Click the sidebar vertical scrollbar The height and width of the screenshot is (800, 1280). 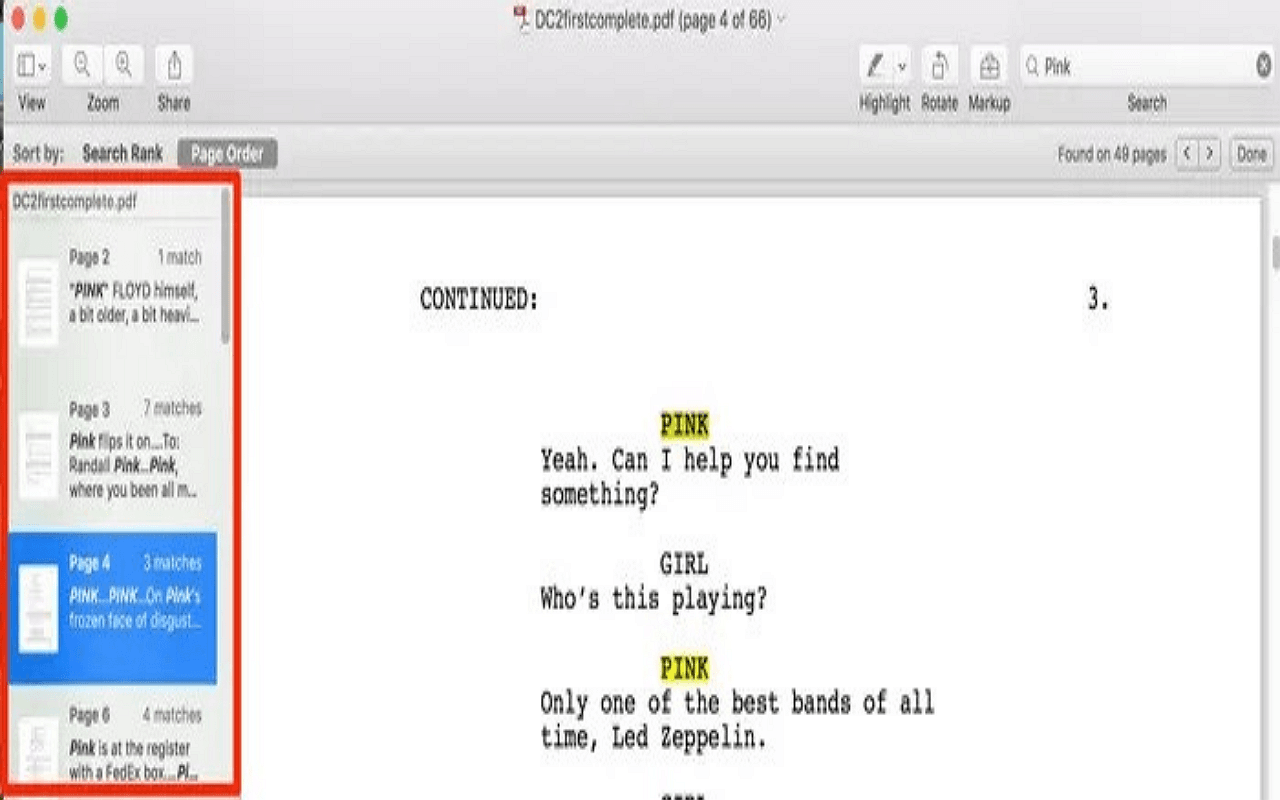(x=225, y=268)
